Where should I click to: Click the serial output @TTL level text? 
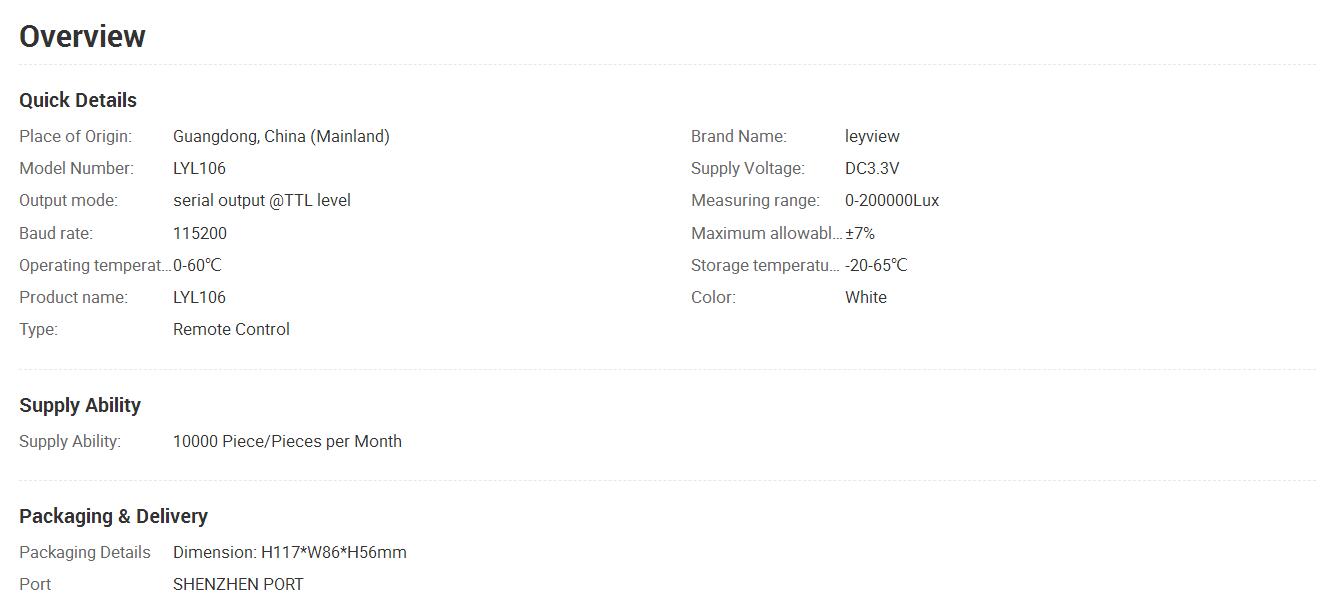(x=262, y=200)
